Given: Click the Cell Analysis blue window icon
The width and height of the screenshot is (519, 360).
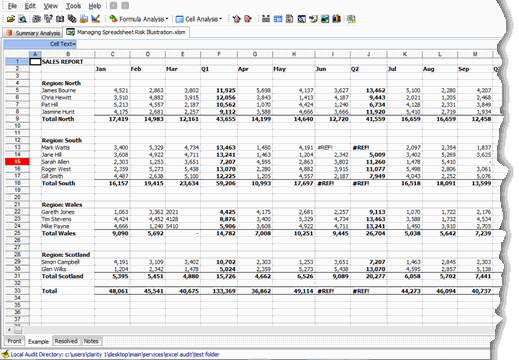Looking at the screenshot, I should [x=180, y=19].
